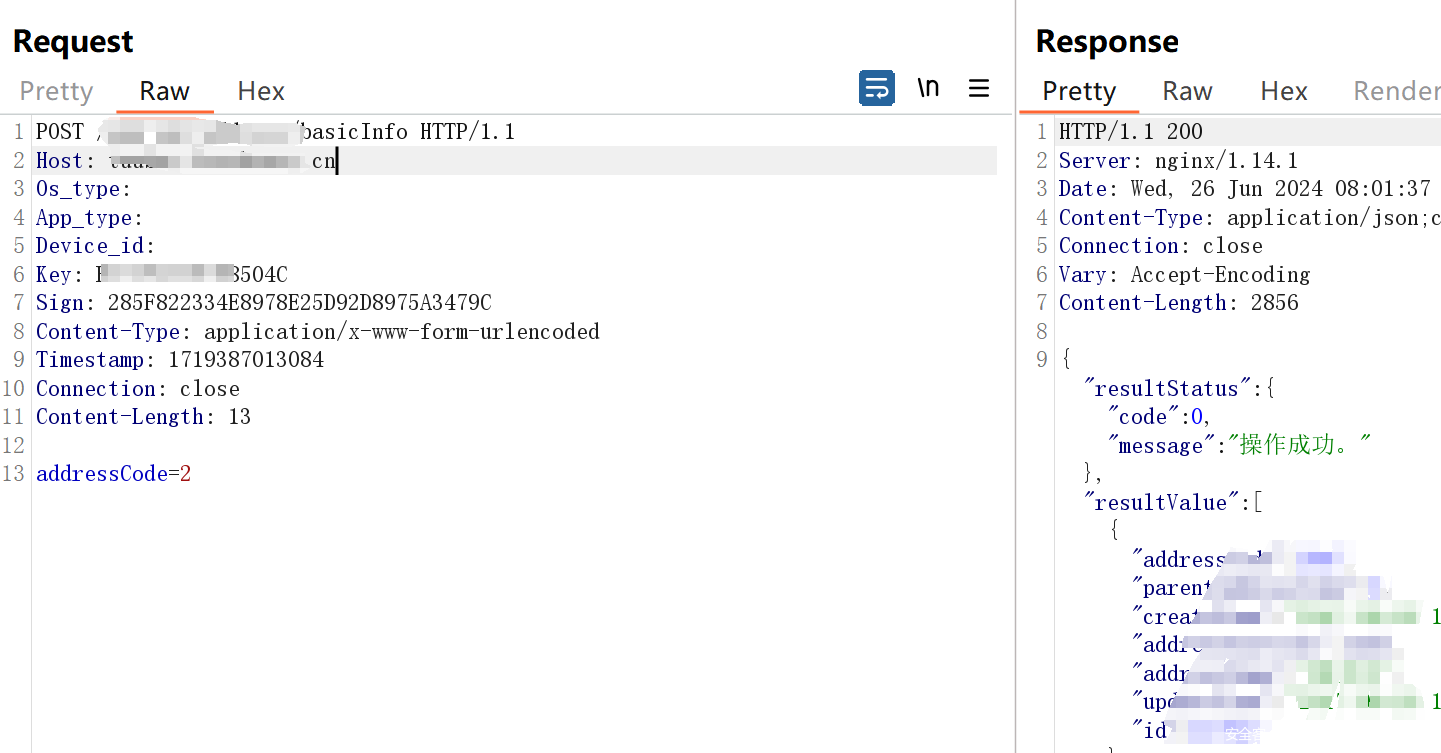Click the "resultValue" key in the response body
Viewport: 1441px width, 753px height.
coord(1161,503)
